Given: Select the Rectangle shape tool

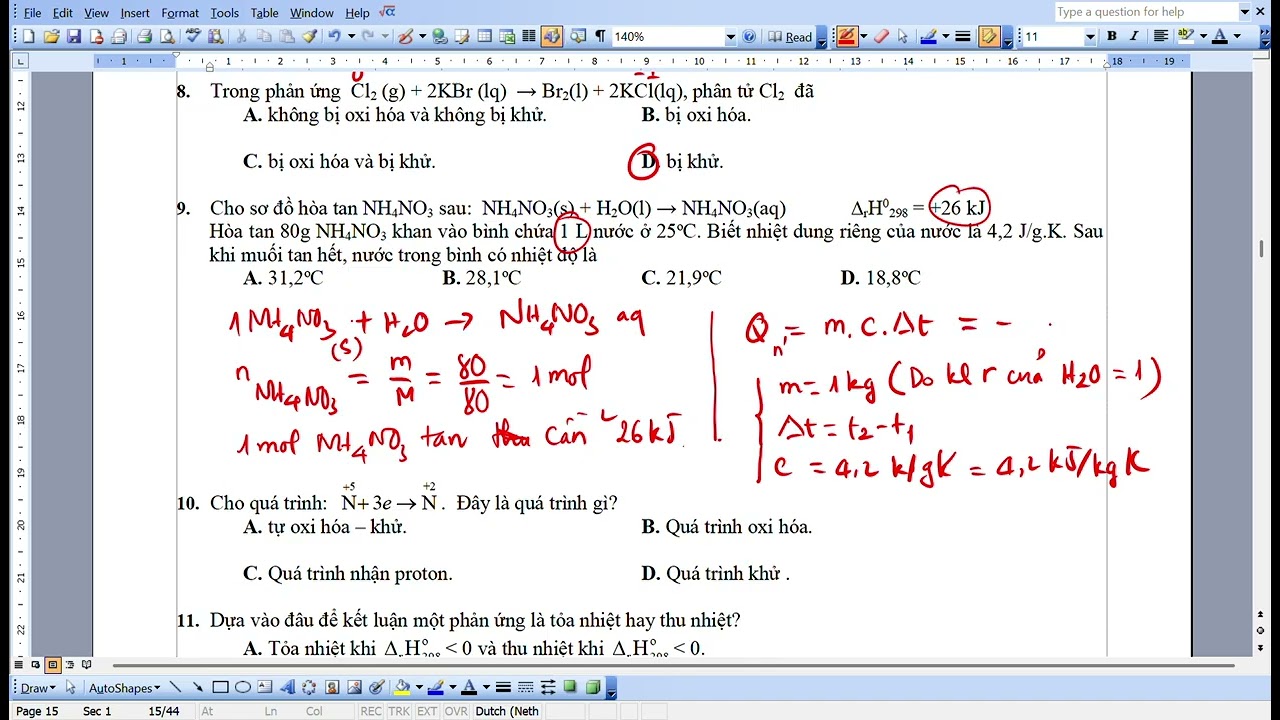Looking at the screenshot, I should (x=220, y=687).
